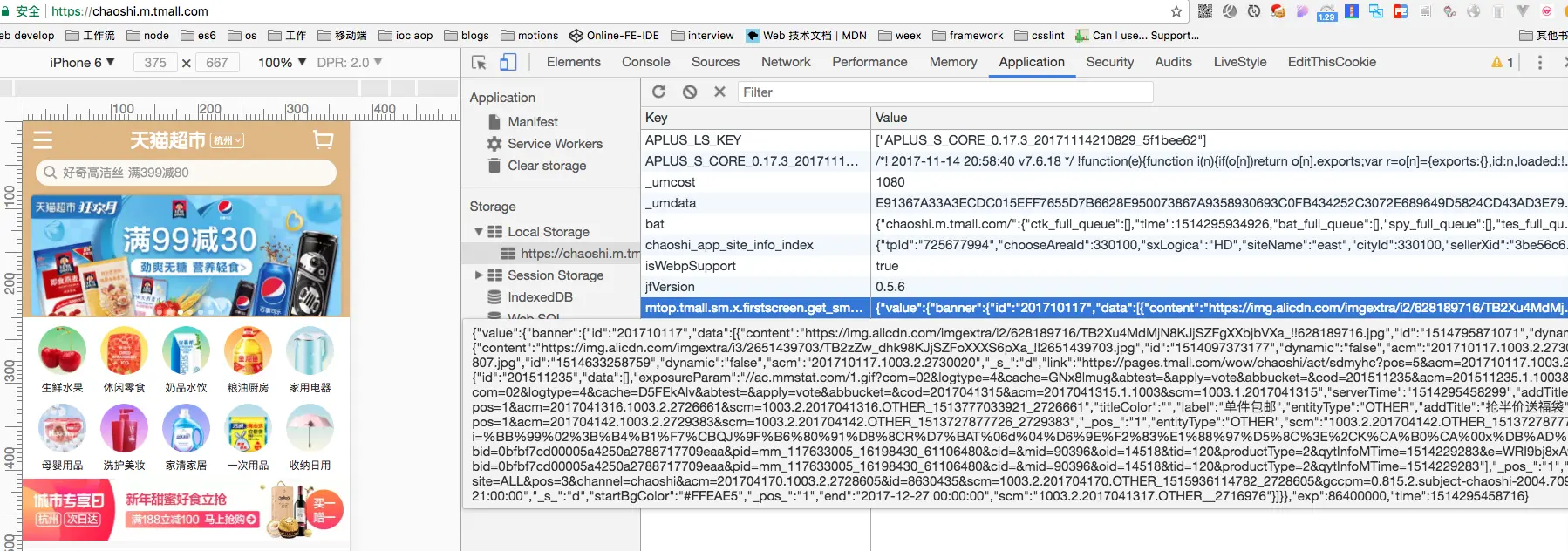
Task: Select the jfVersion row
Action: click(1104, 287)
